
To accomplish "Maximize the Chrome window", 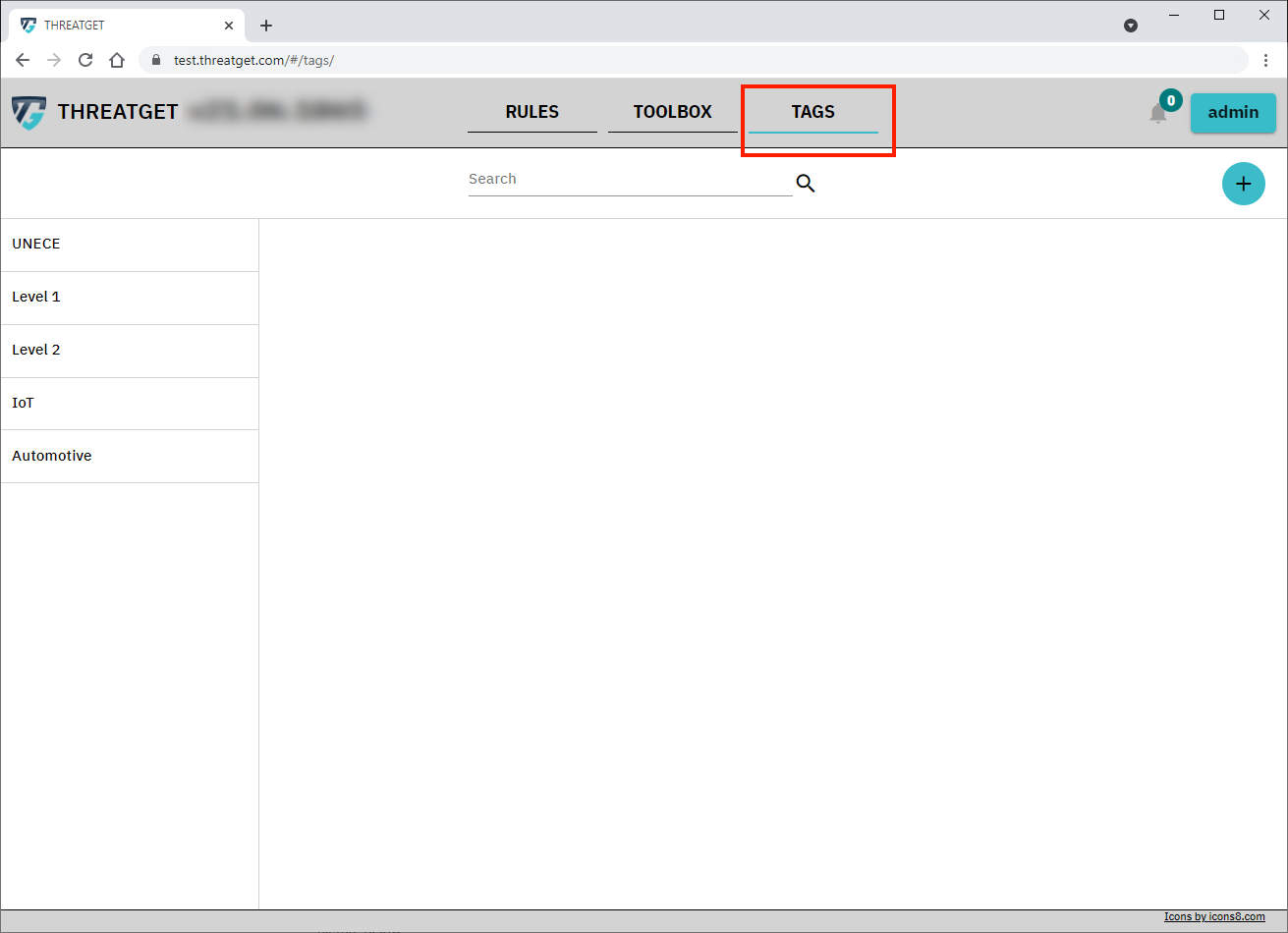I will (1219, 15).
